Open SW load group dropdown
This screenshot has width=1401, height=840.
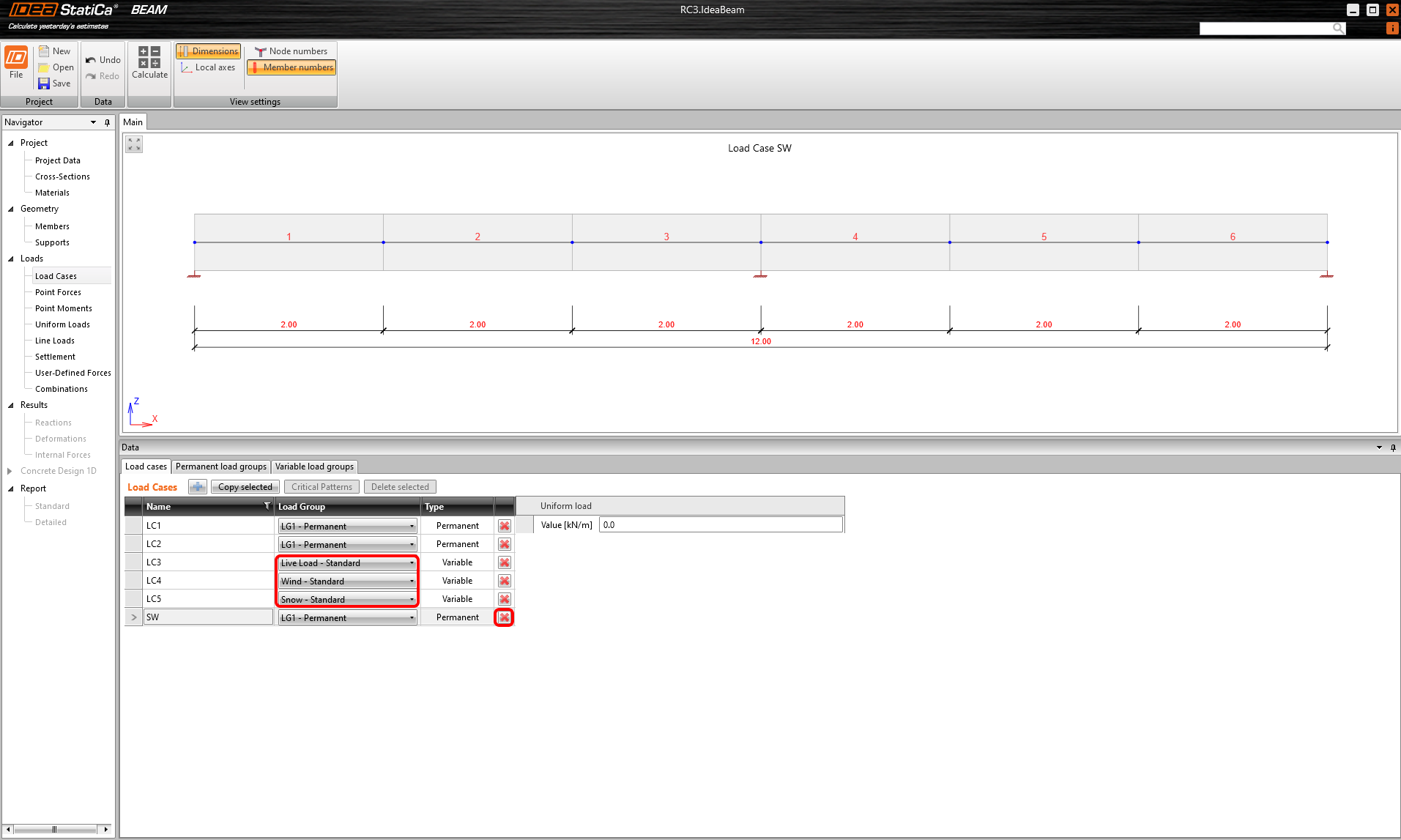(x=347, y=617)
